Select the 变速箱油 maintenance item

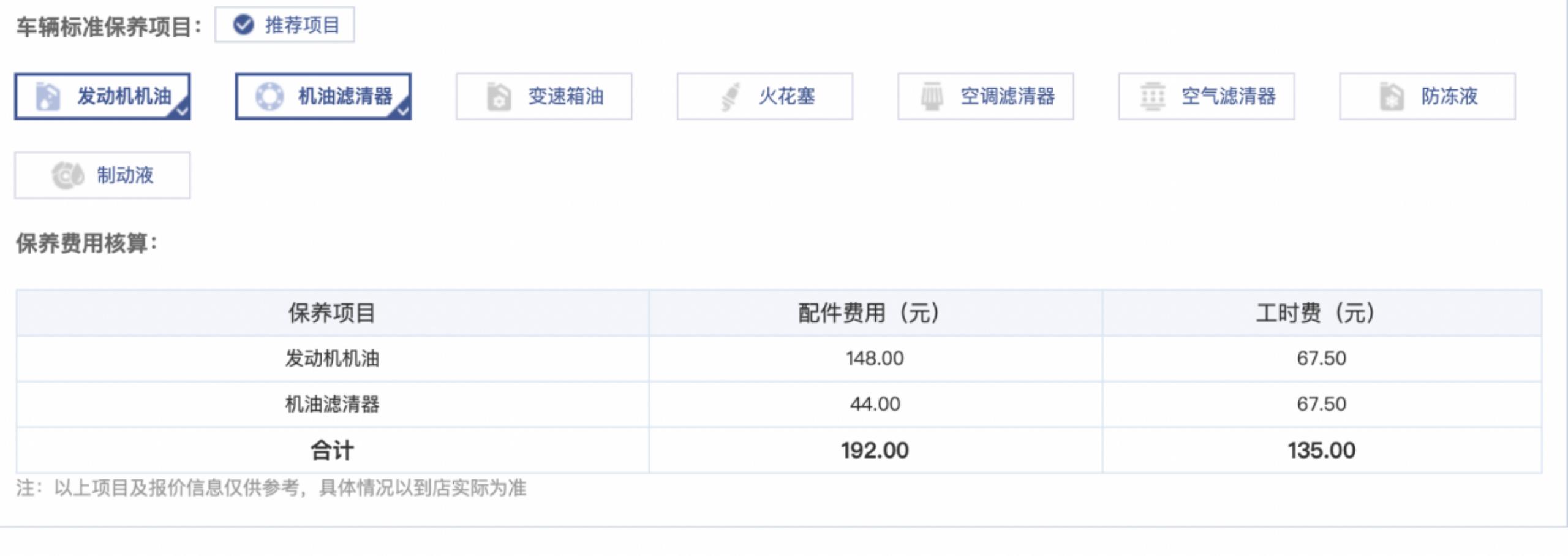(544, 96)
